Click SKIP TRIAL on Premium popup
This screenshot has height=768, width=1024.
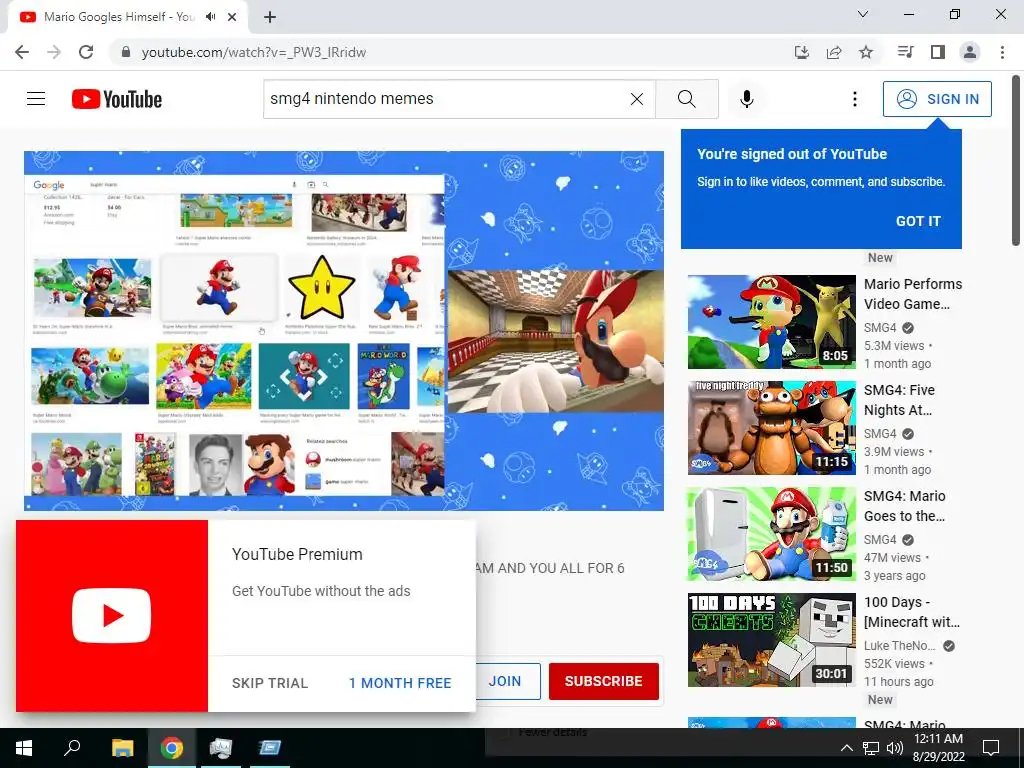270,683
